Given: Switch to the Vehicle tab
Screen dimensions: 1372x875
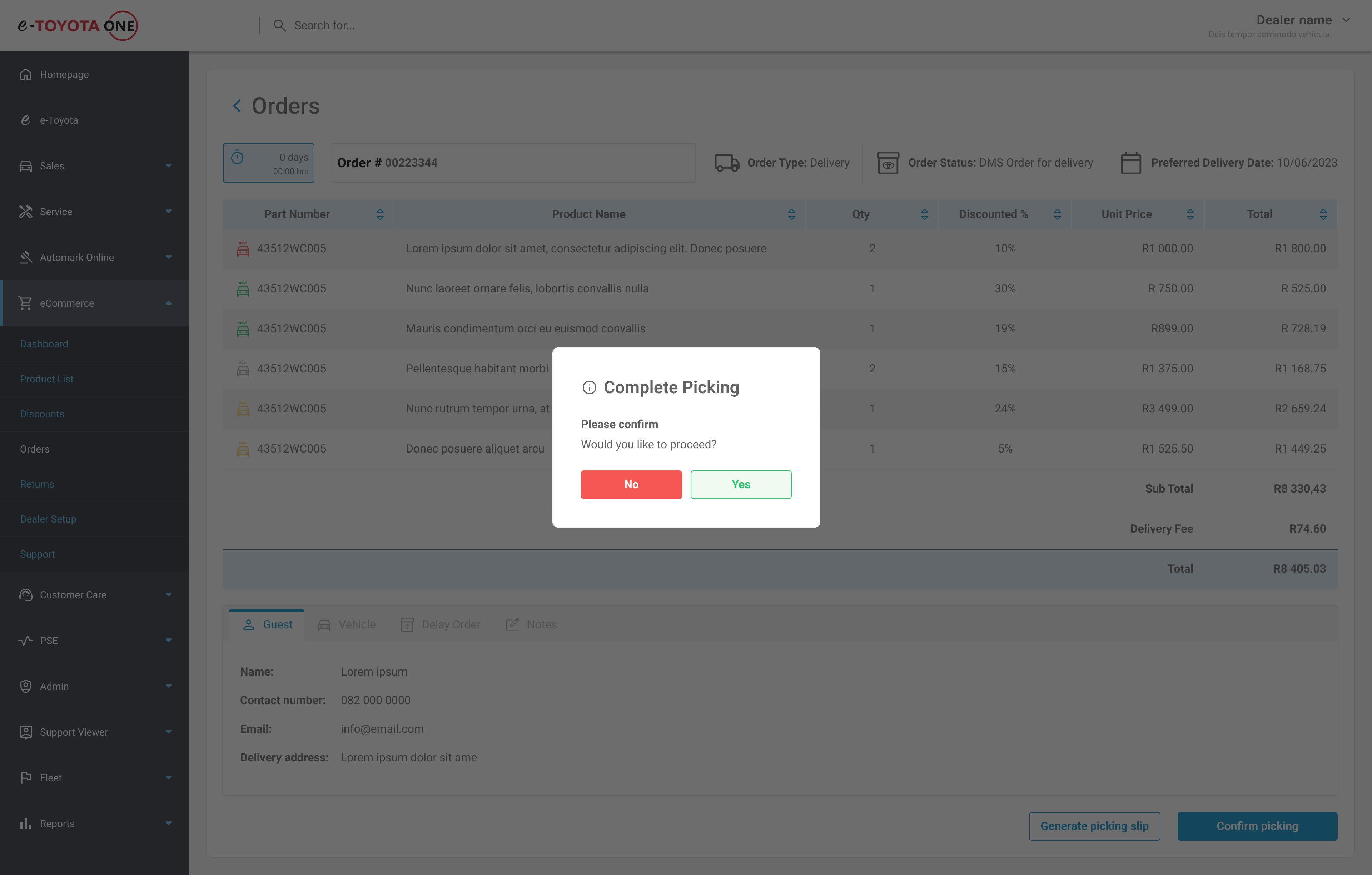Looking at the screenshot, I should [347, 625].
